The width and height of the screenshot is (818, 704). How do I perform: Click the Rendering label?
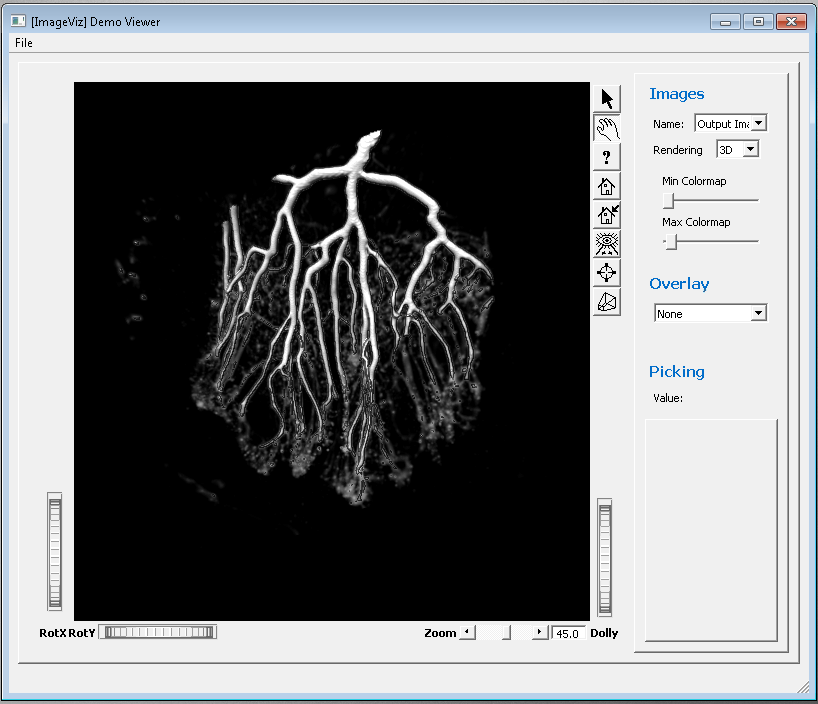pyautogui.click(x=678, y=150)
